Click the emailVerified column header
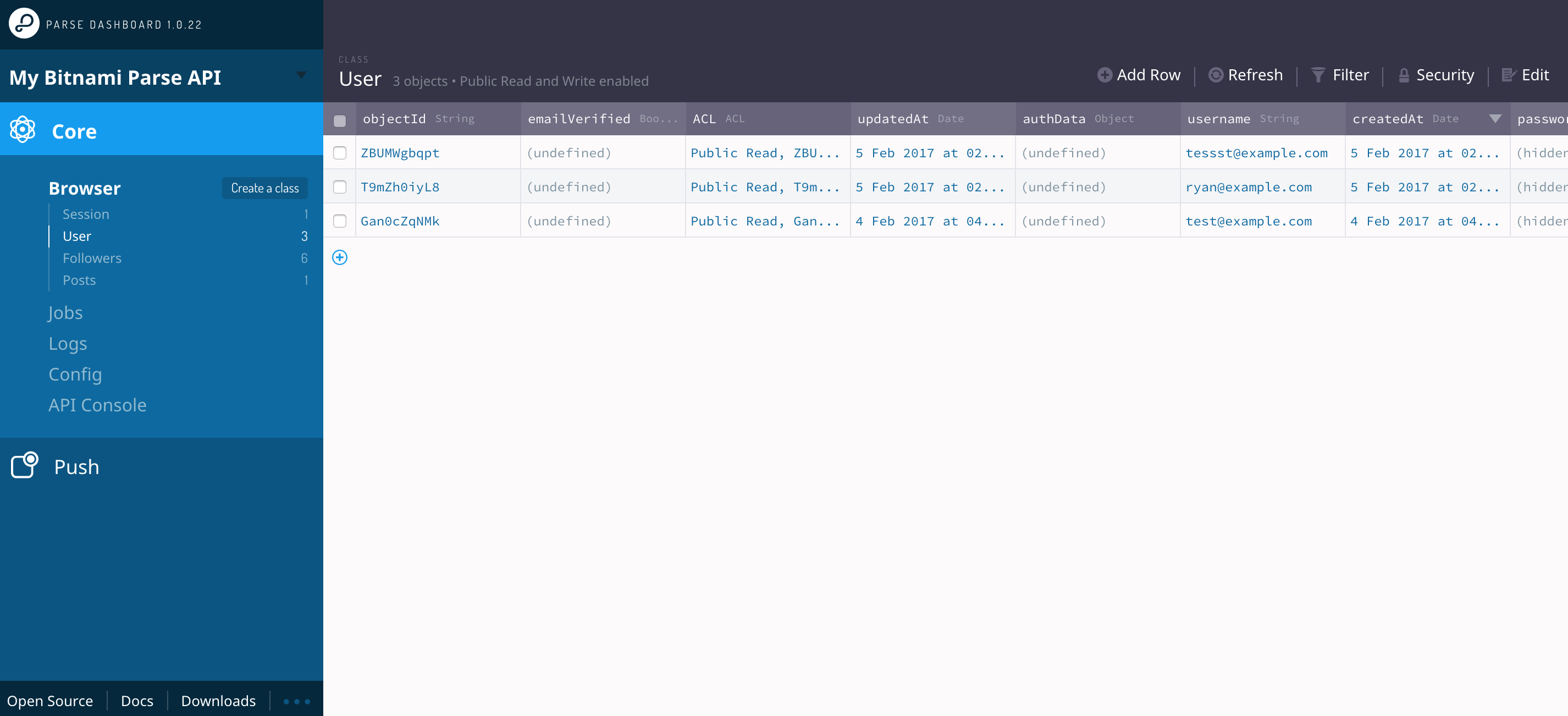This screenshot has height=716, width=1568. point(603,119)
